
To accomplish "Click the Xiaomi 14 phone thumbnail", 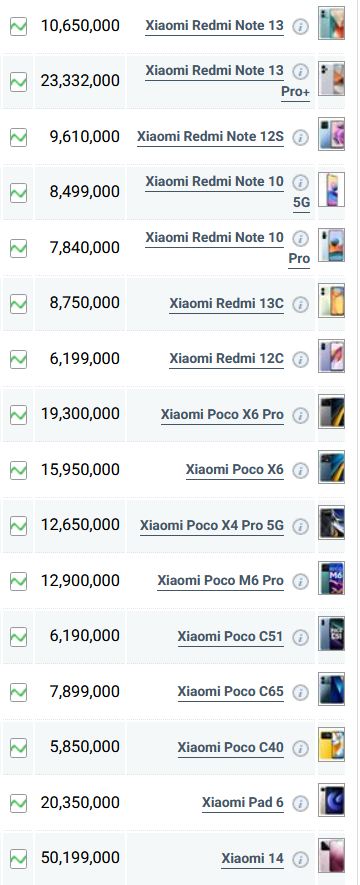I will 331,856.
